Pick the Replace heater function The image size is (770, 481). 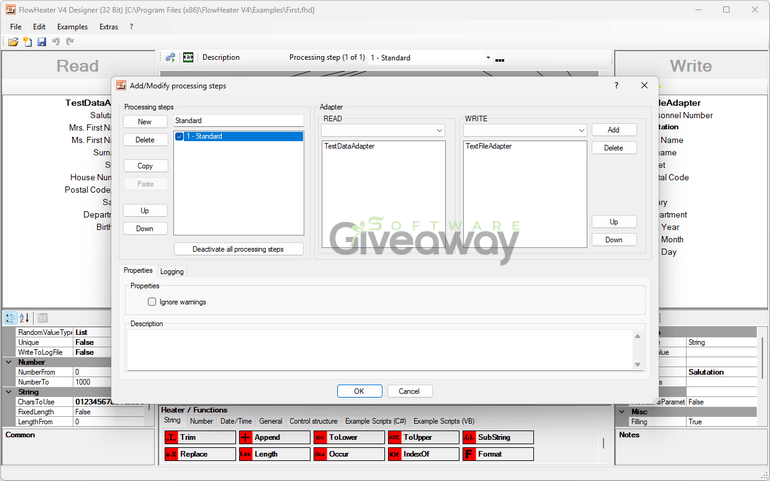[x=200, y=454]
